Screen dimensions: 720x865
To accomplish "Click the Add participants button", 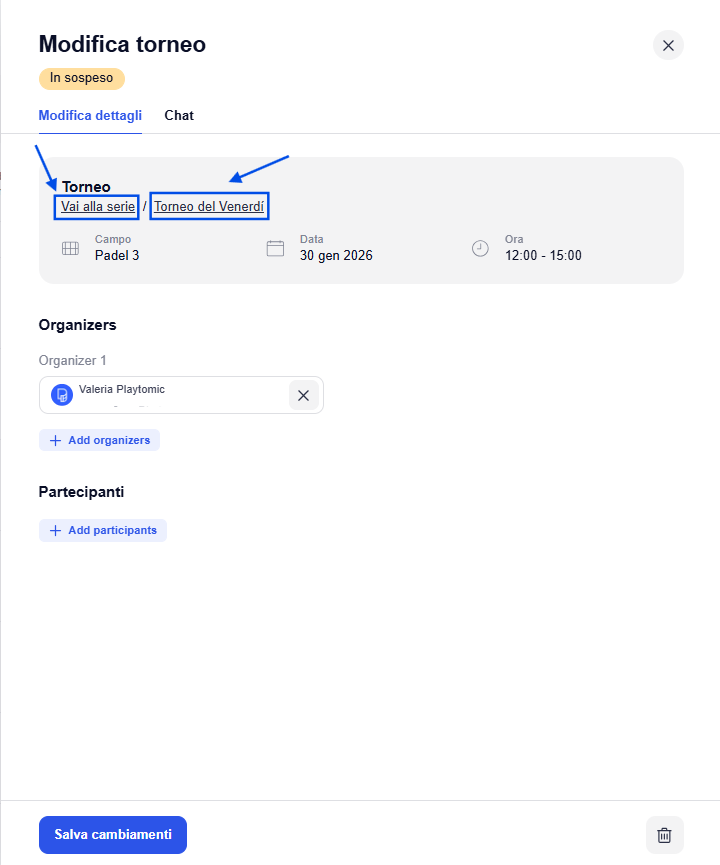I will pos(103,530).
